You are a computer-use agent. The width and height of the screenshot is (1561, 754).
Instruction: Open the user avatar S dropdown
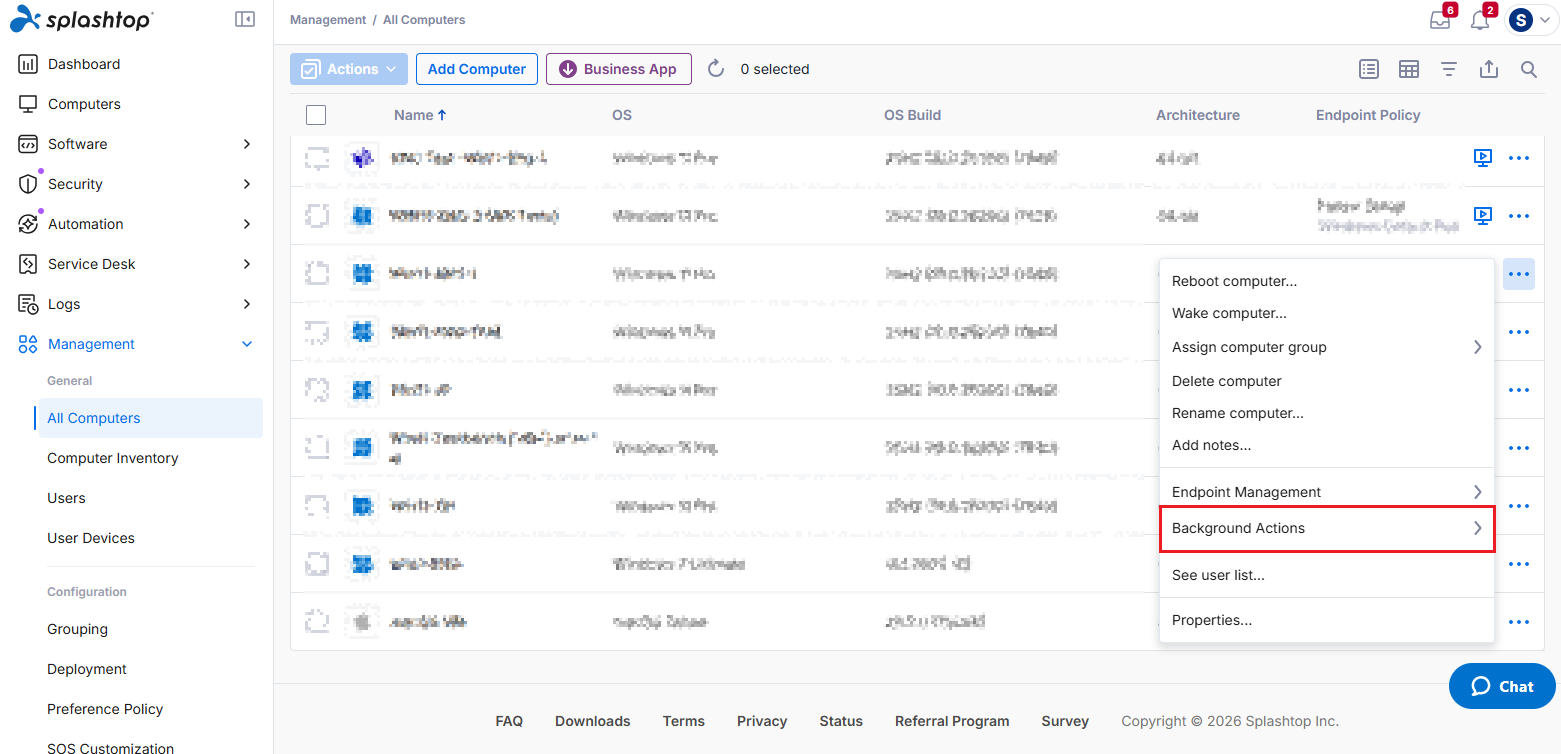coord(1531,19)
